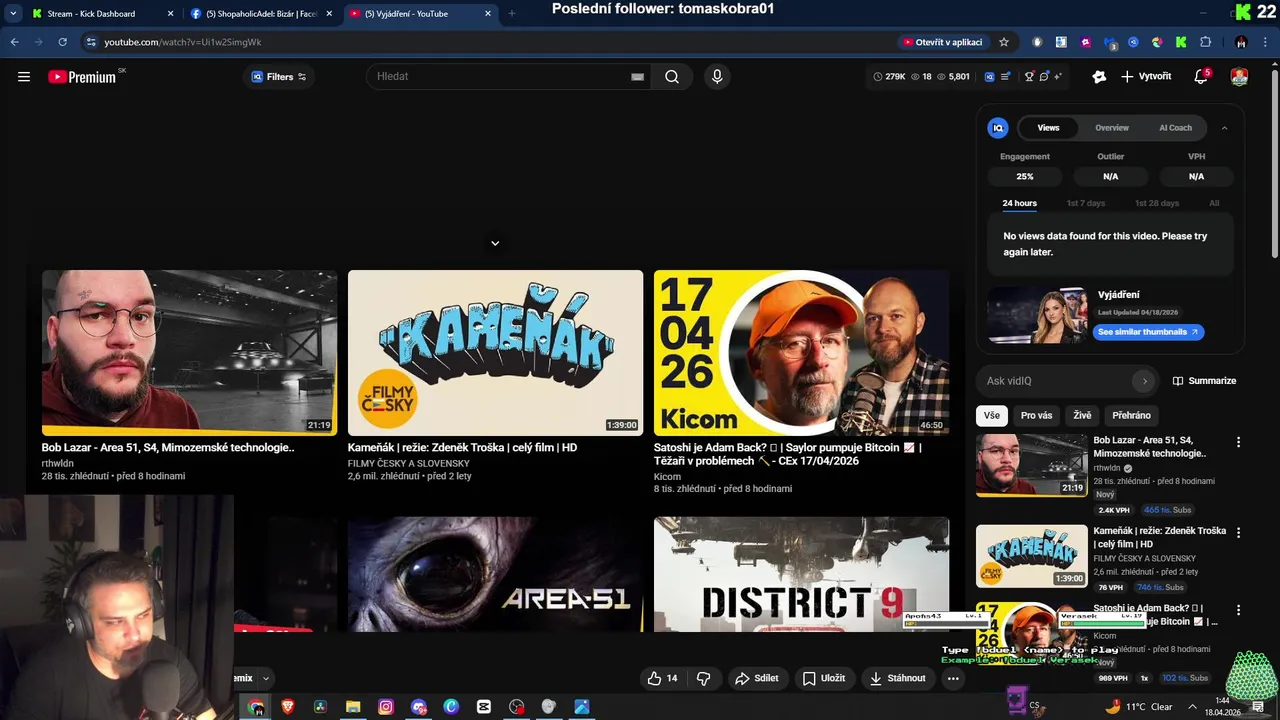Click the Summarize button
Screen dimensions: 1280x720
[1204, 381]
